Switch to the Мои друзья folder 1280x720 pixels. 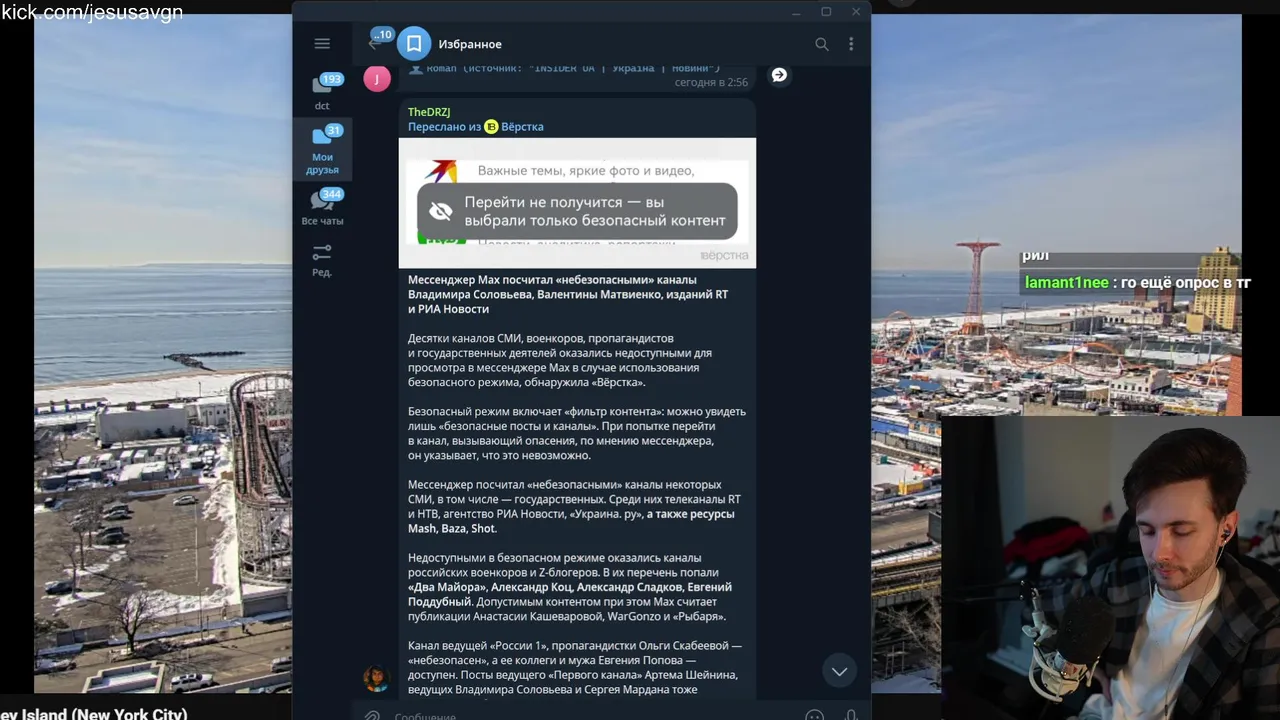pos(322,149)
